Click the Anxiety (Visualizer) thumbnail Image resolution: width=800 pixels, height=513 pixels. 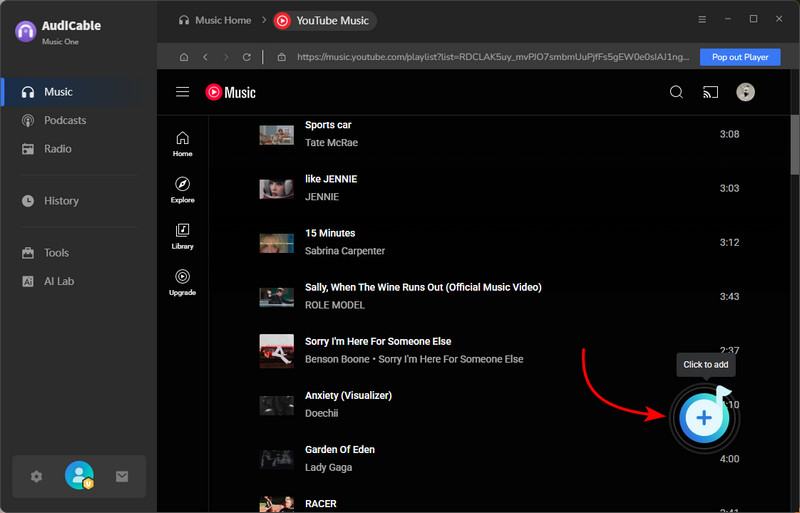(x=277, y=405)
